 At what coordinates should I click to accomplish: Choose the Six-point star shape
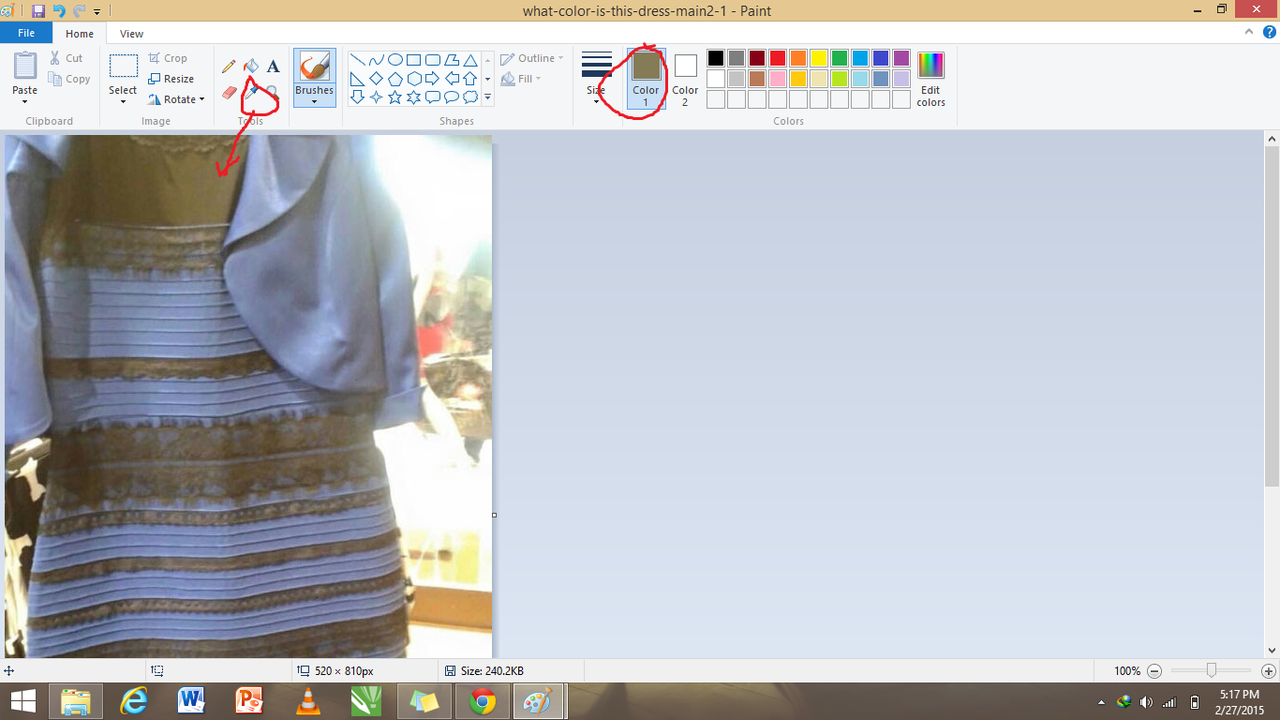pos(414,97)
